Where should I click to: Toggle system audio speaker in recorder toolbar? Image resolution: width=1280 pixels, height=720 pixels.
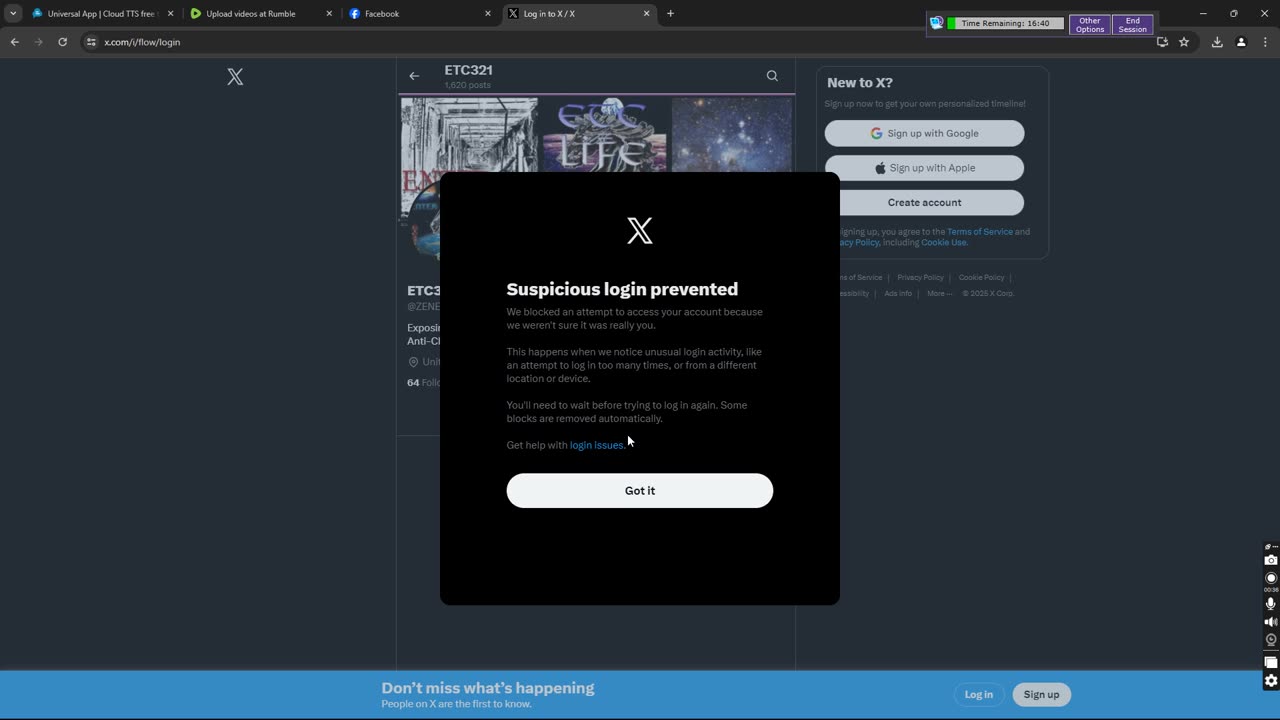click(1271, 622)
